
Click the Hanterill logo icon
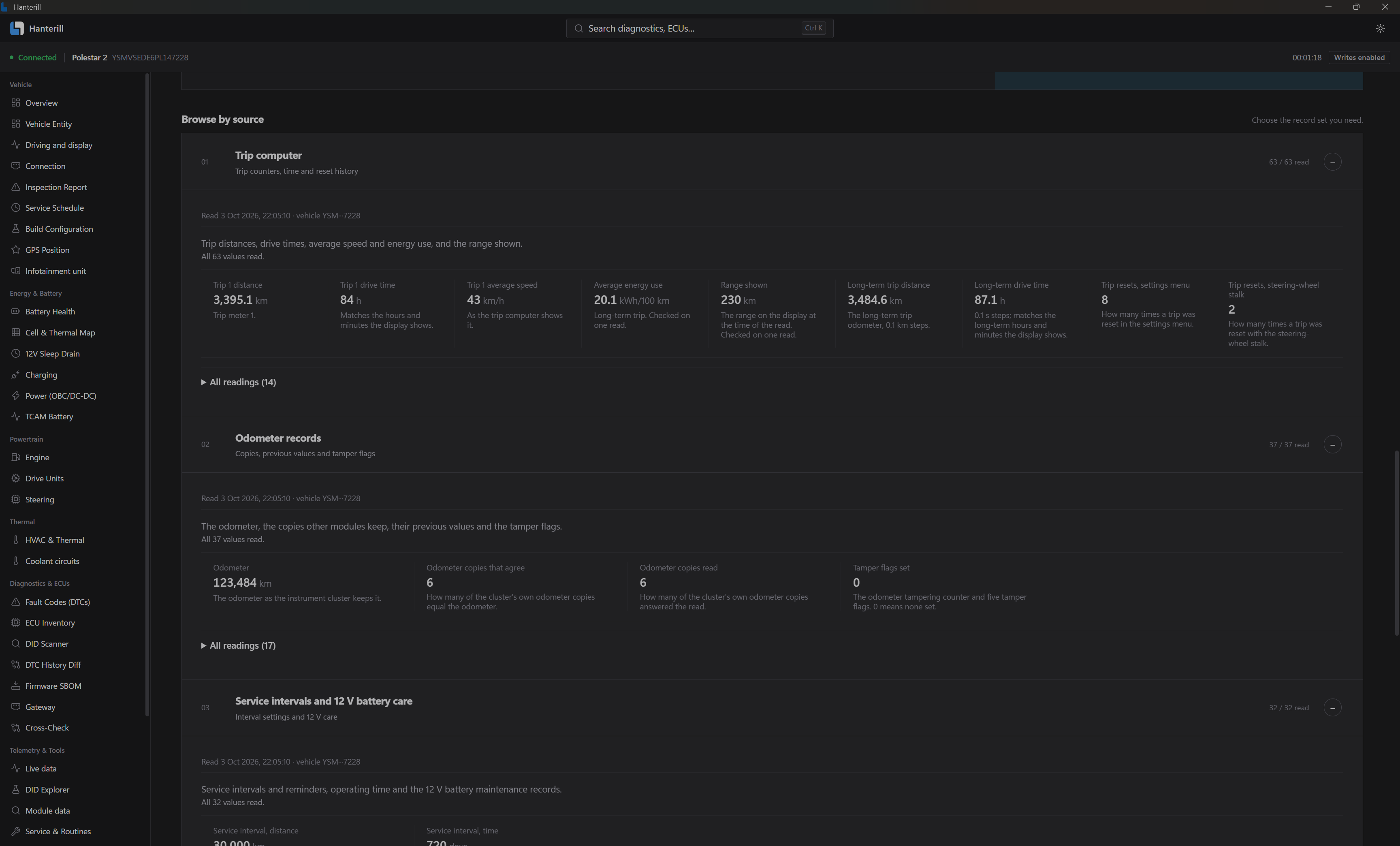tap(17, 28)
